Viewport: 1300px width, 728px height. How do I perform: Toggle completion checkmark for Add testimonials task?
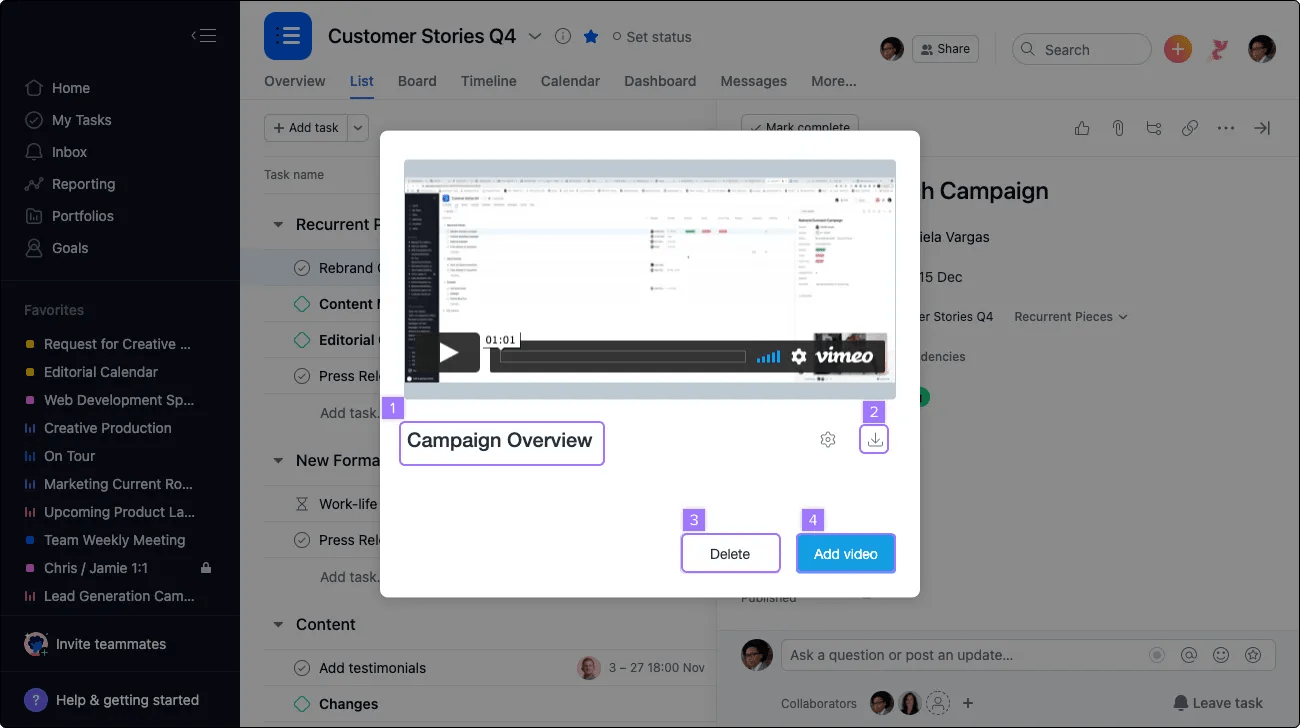[302, 668]
